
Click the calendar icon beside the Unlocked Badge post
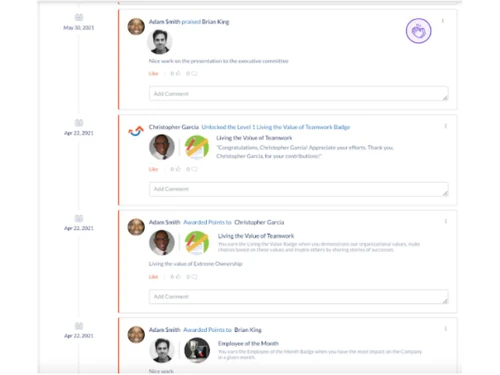[x=79, y=123]
